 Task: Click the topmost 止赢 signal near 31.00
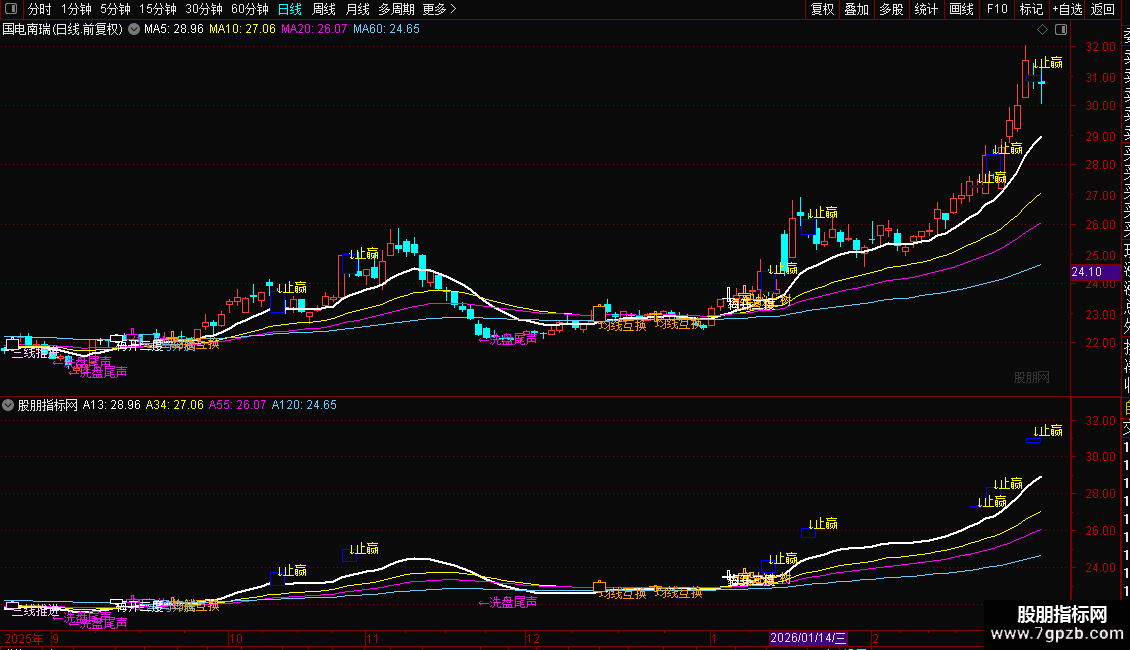click(1047, 63)
